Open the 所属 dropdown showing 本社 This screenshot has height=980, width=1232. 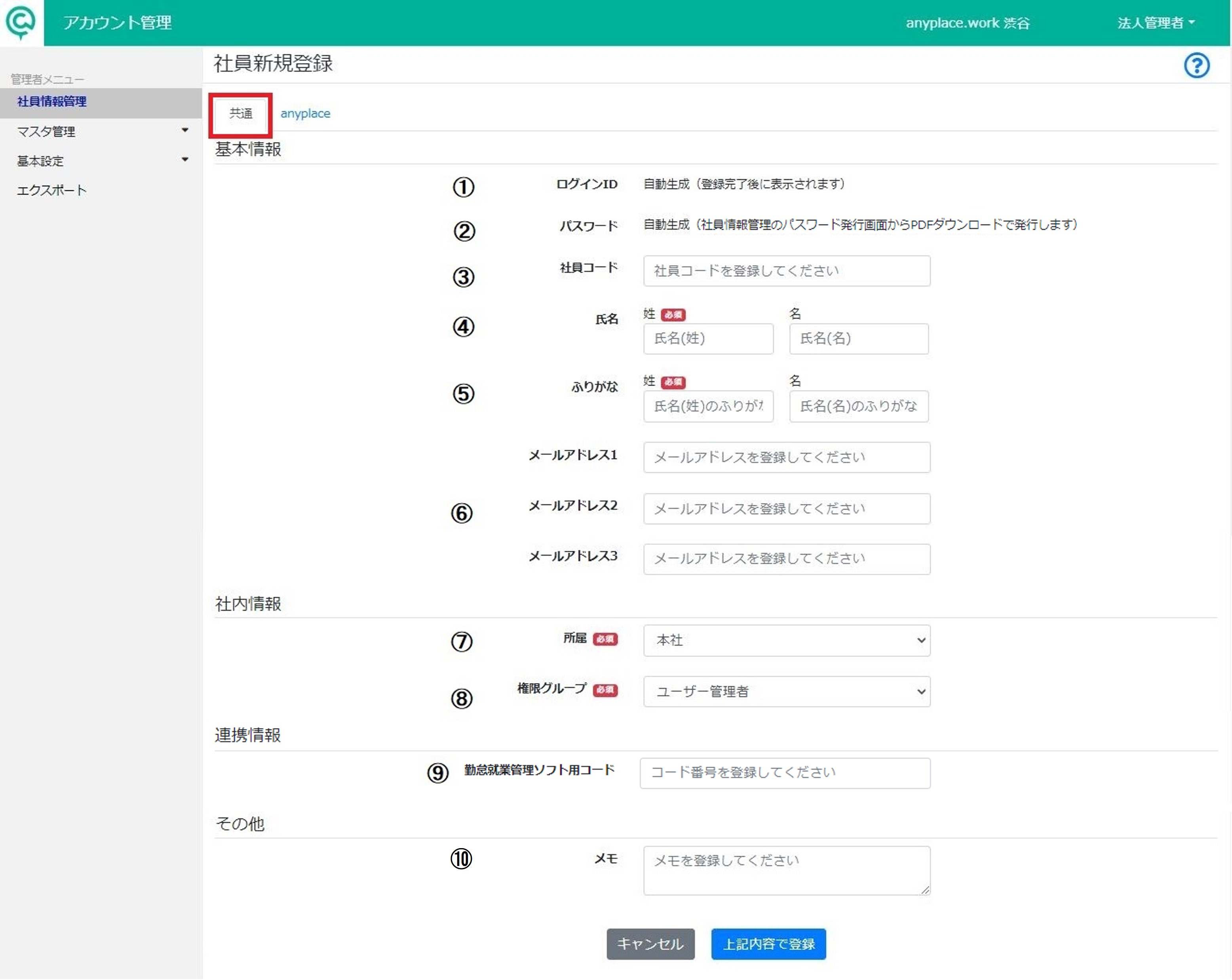pyautogui.click(x=786, y=641)
